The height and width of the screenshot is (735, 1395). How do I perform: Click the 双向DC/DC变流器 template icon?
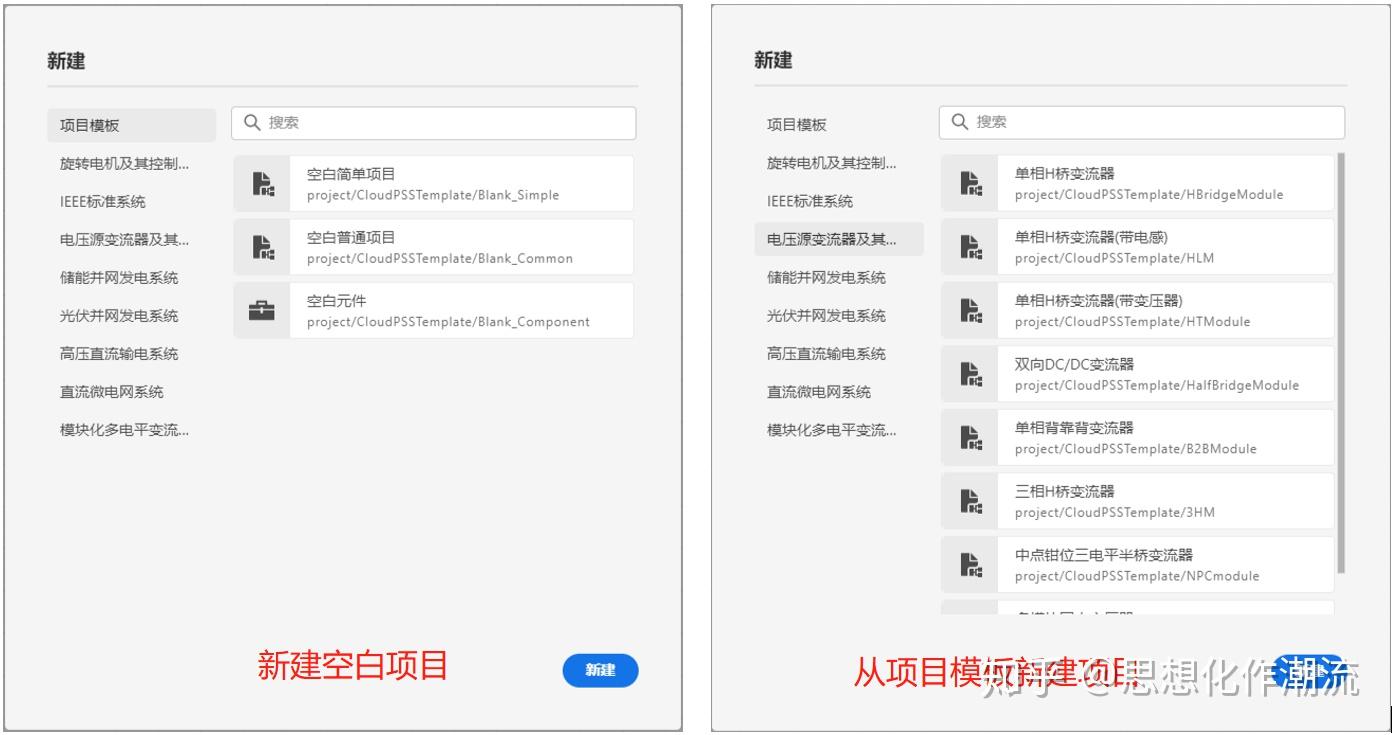[x=969, y=373]
